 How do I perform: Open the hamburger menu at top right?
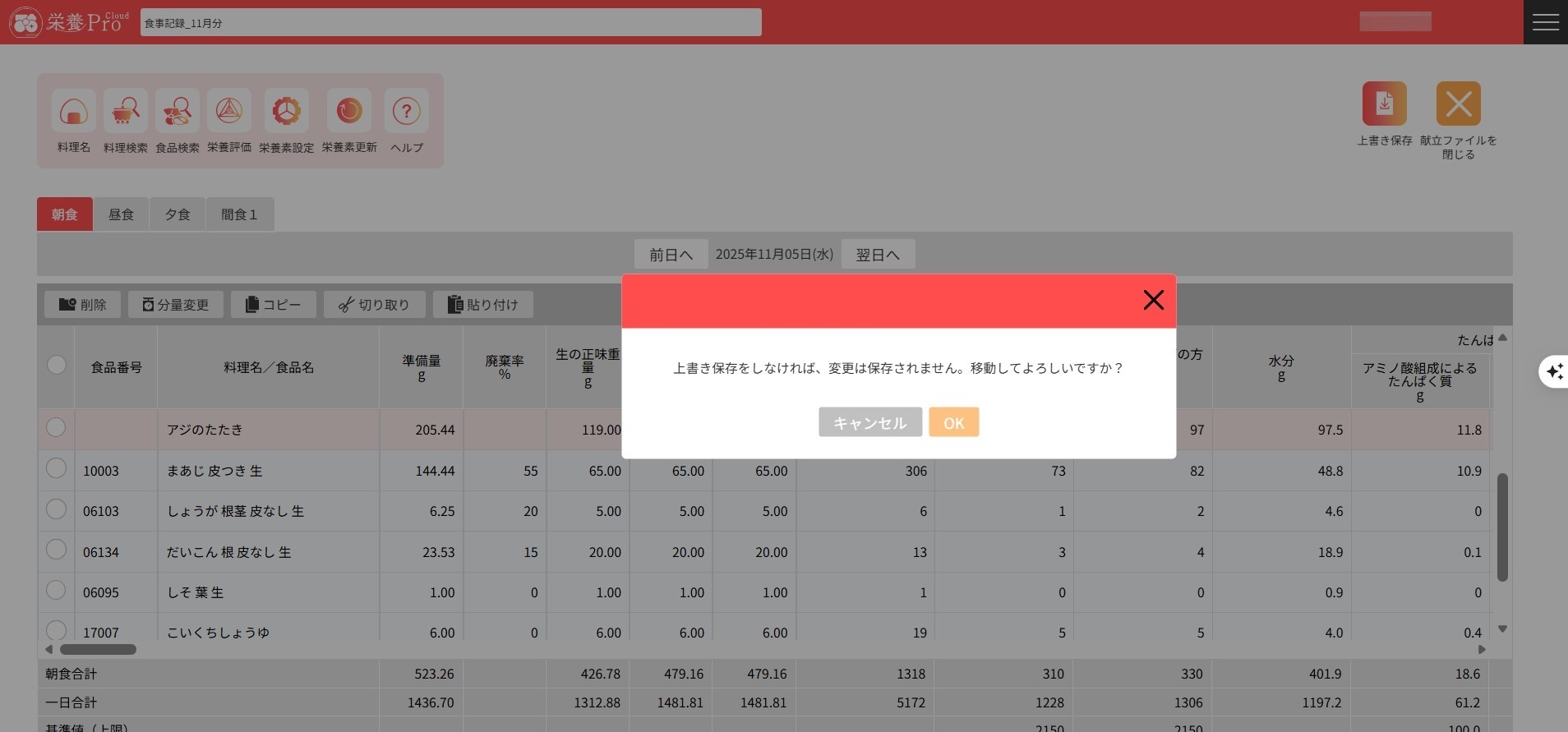pyautogui.click(x=1545, y=22)
